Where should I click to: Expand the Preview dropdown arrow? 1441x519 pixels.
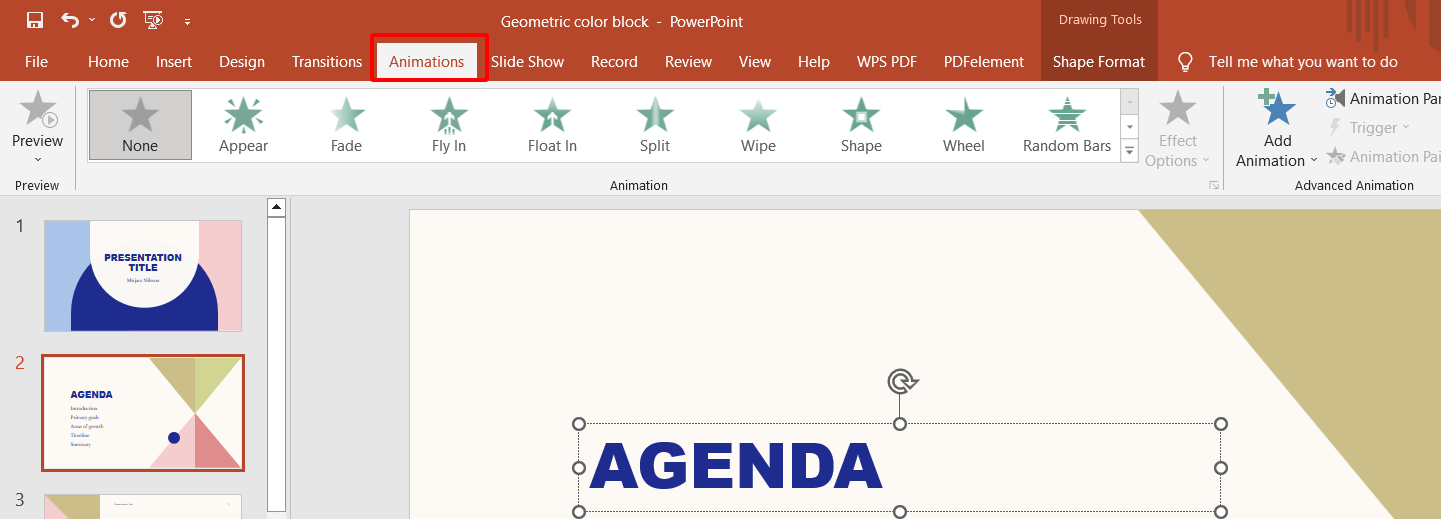click(x=38, y=159)
